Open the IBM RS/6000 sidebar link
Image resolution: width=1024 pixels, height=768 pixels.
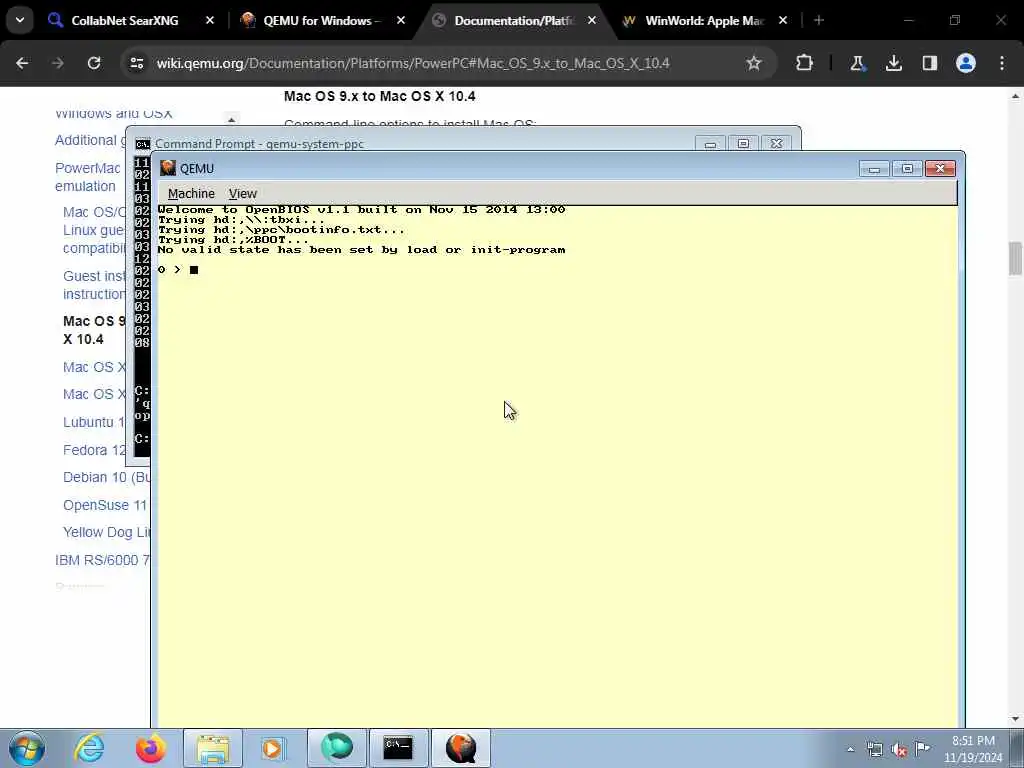[x=103, y=560]
